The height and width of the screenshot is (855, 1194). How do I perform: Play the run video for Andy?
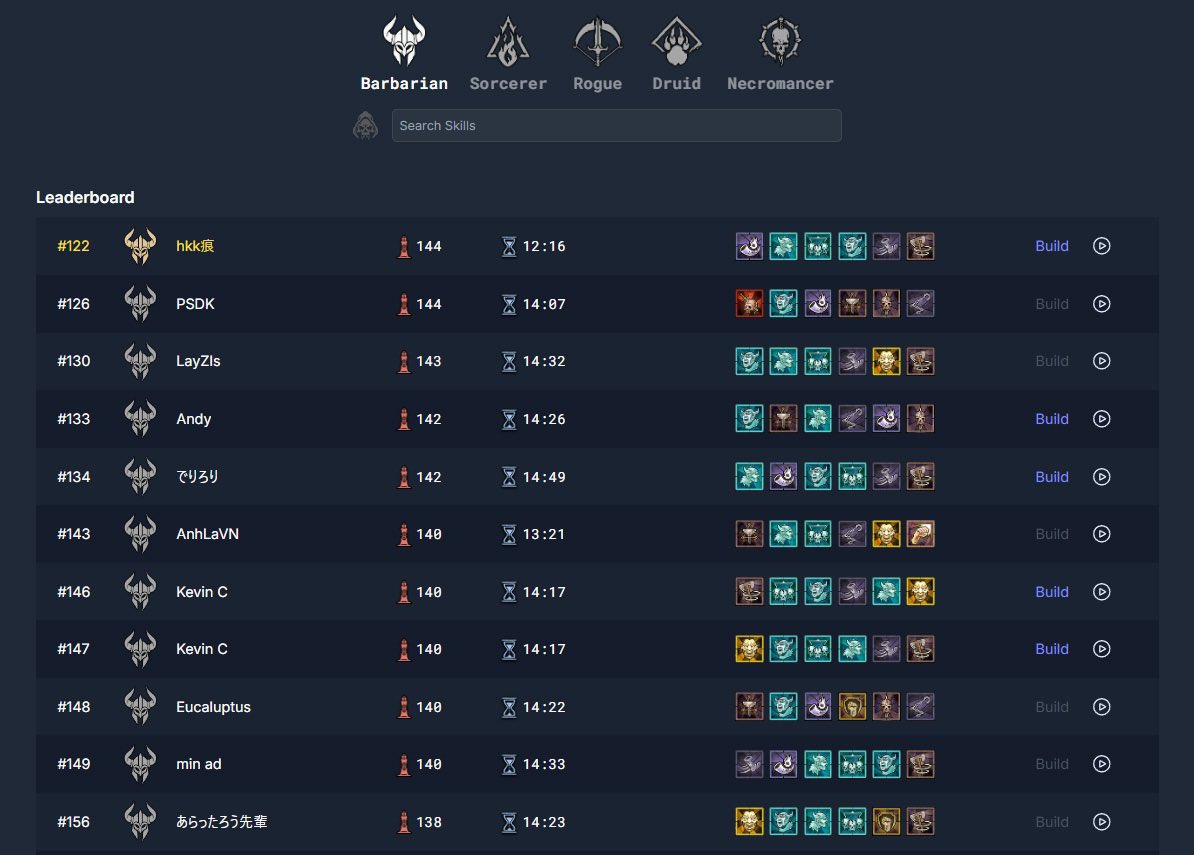(1101, 419)
